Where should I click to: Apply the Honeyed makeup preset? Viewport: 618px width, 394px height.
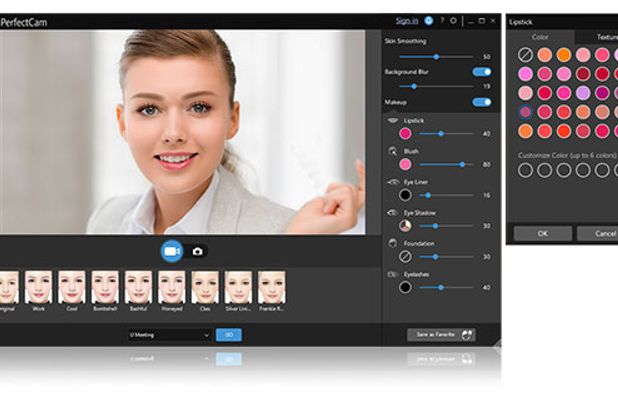(172, 291)
